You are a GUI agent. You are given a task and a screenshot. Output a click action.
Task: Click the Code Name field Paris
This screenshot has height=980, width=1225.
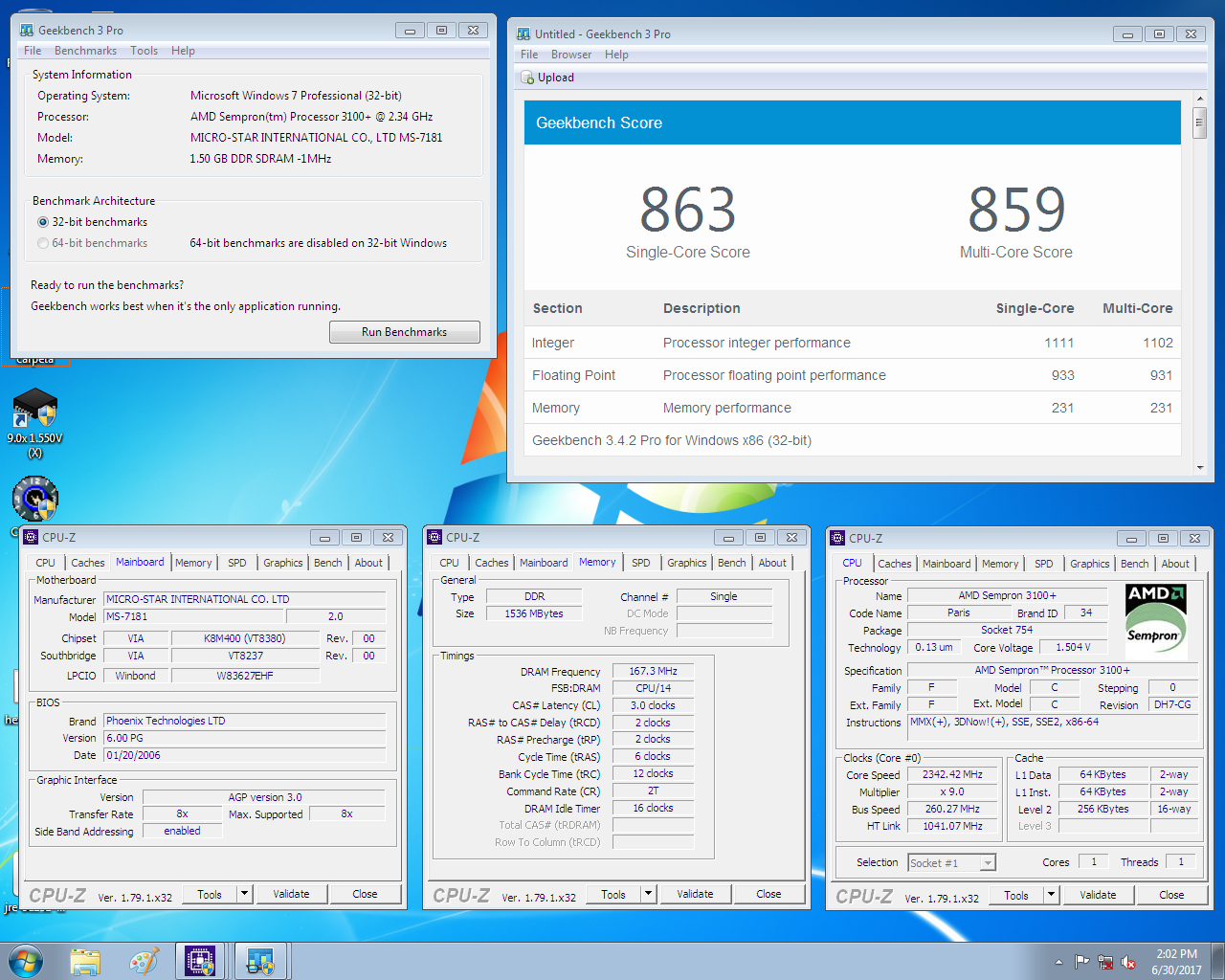pos(958,612)
